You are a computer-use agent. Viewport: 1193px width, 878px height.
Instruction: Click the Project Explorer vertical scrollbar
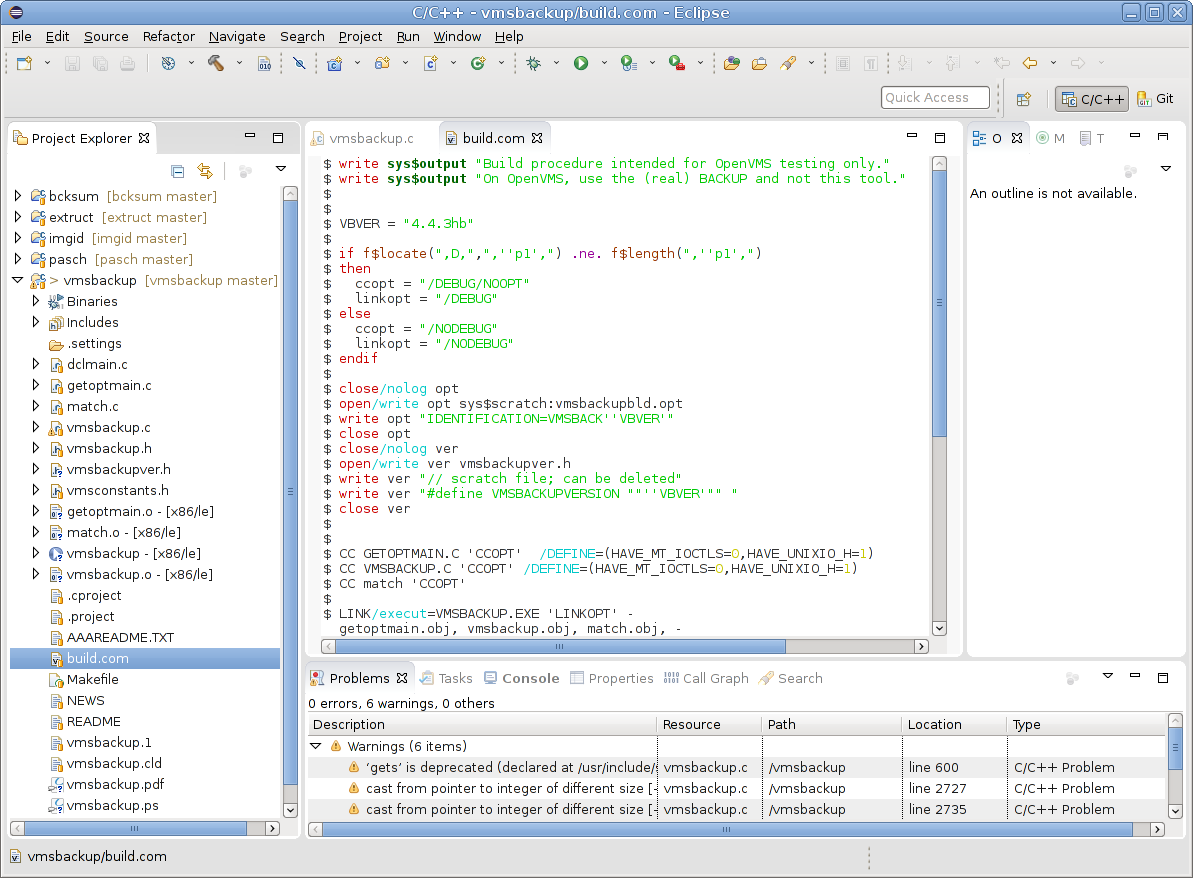coord(290,493)
